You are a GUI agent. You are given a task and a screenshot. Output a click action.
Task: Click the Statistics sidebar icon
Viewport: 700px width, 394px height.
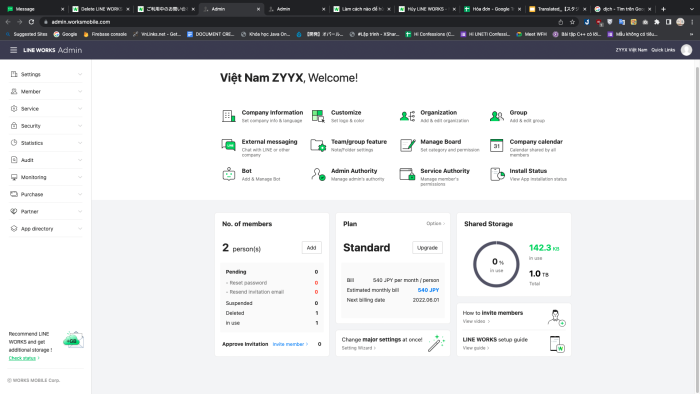click(14, 143)
